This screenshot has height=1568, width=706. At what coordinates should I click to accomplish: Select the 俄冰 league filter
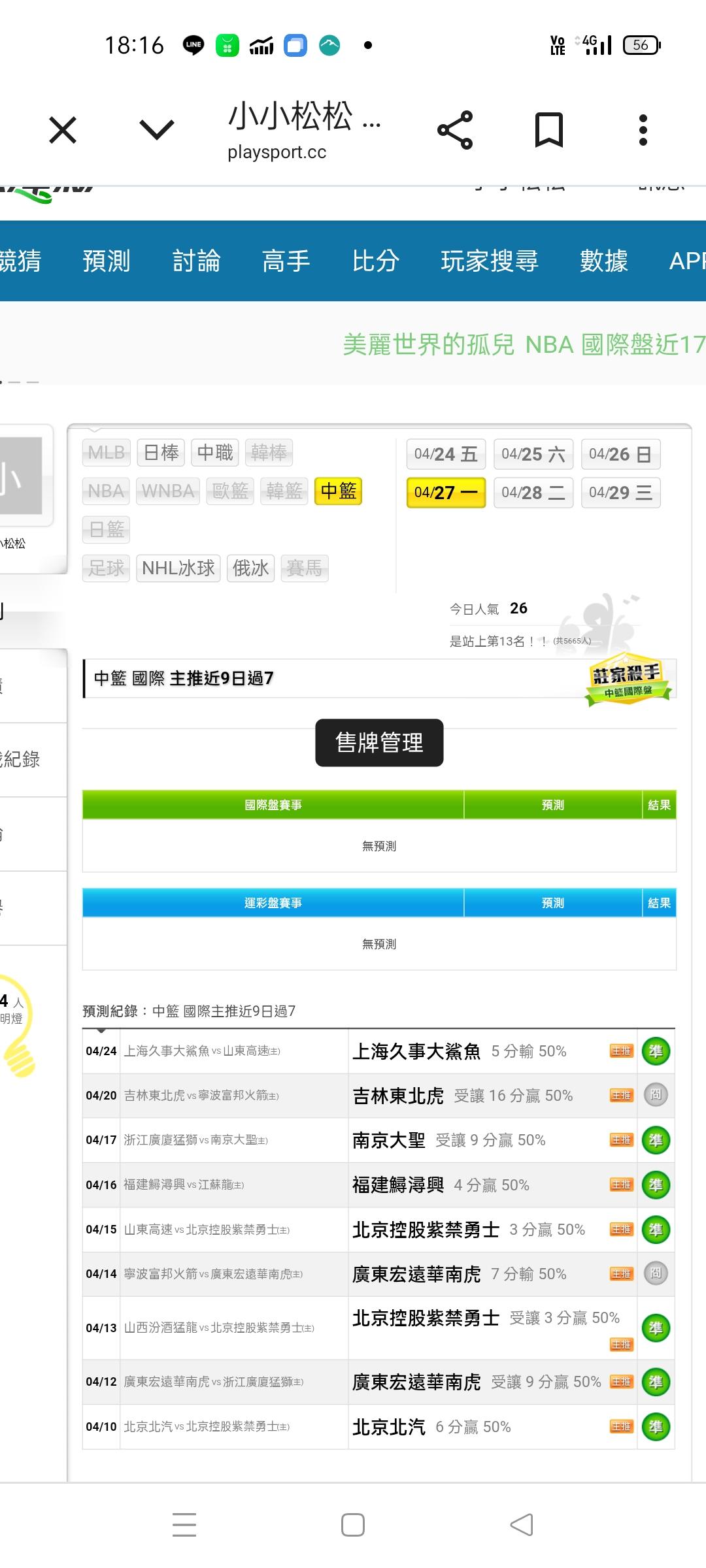pyautogui.click(x=250, y=568)
